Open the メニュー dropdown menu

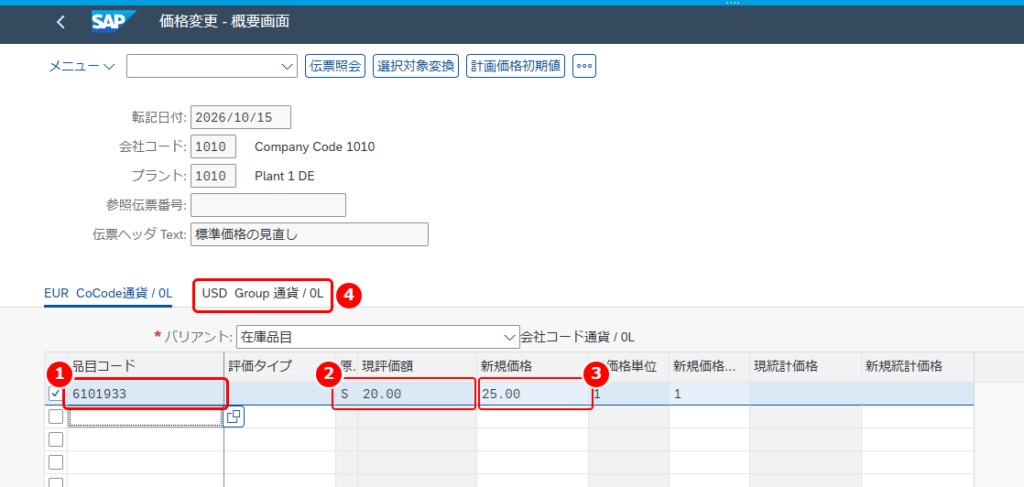[82, 66]
